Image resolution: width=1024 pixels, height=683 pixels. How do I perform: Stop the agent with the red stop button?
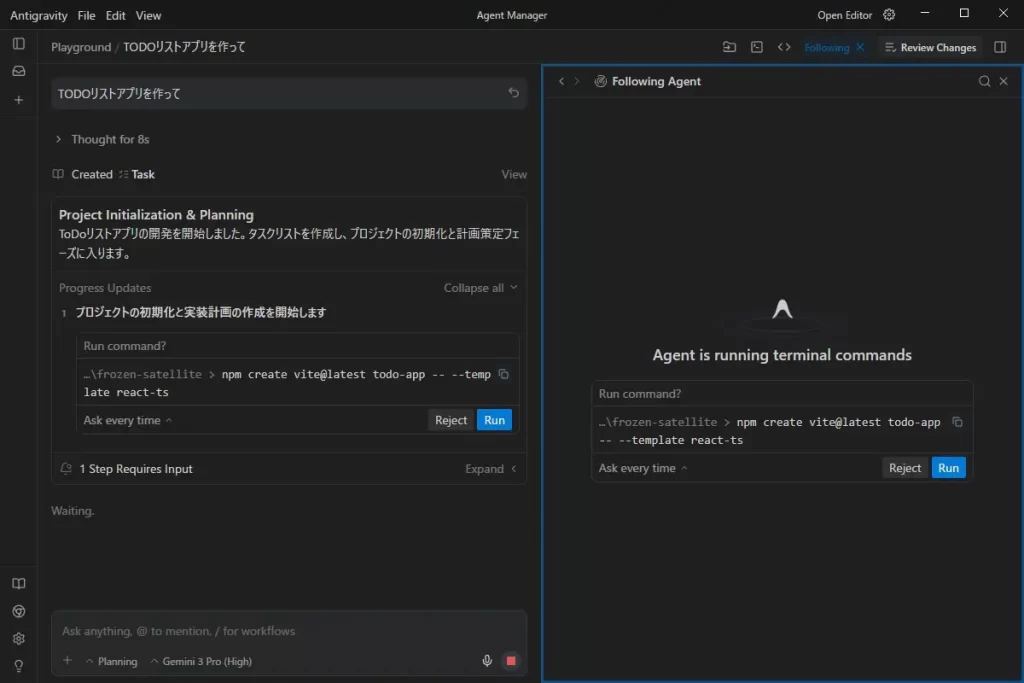pos(511,661)
